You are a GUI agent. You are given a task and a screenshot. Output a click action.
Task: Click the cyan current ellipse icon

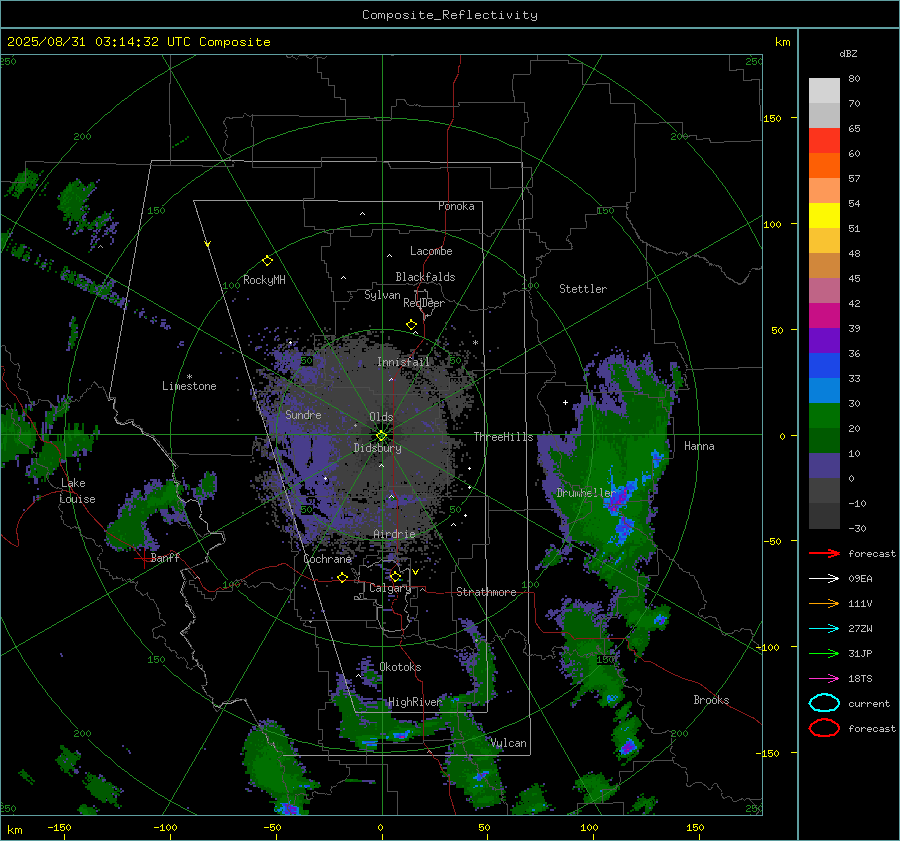(x=824, y=703)
